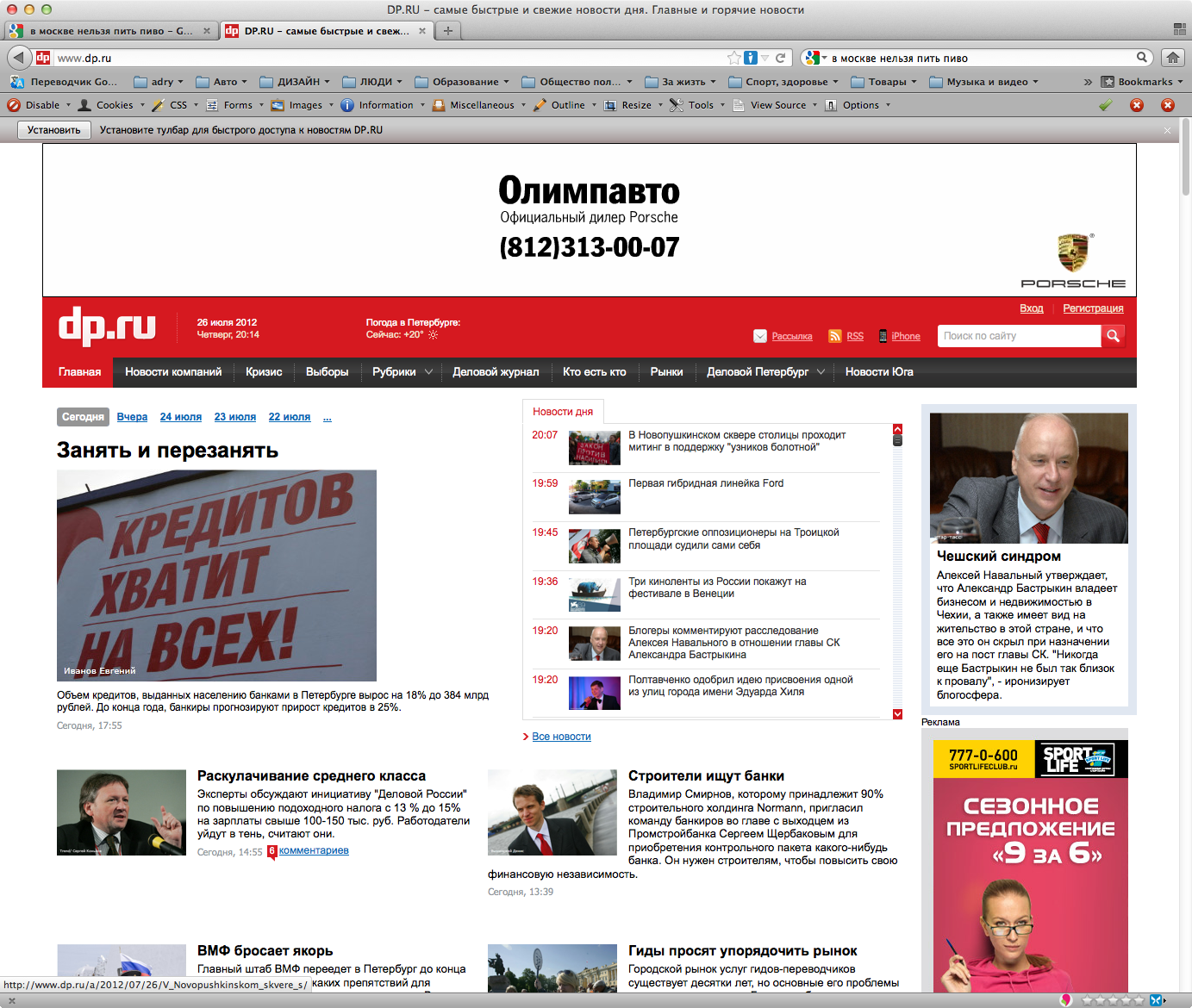Click the page vertical scrollbar
The image size is (1192, 1008).
pos(1185,517)
